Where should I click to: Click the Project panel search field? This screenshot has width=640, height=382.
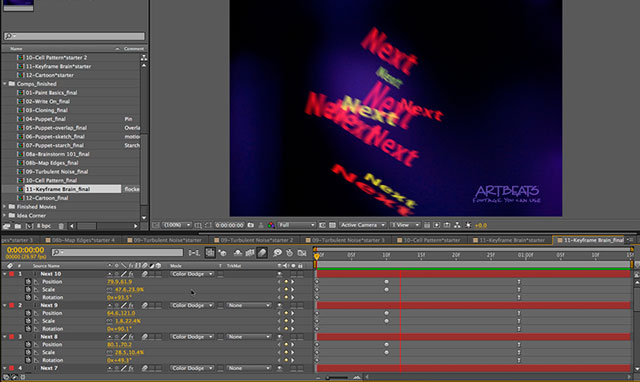(x=74, y=36)
